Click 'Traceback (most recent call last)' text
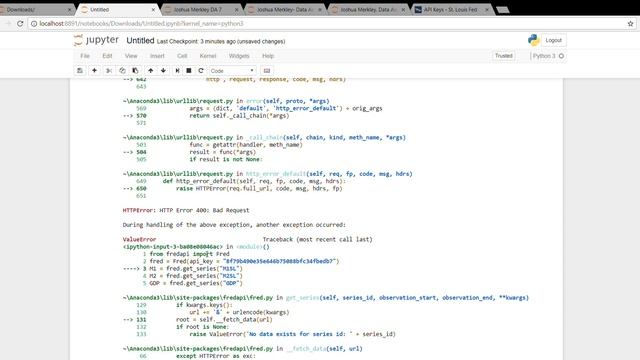 coord(318,240)
